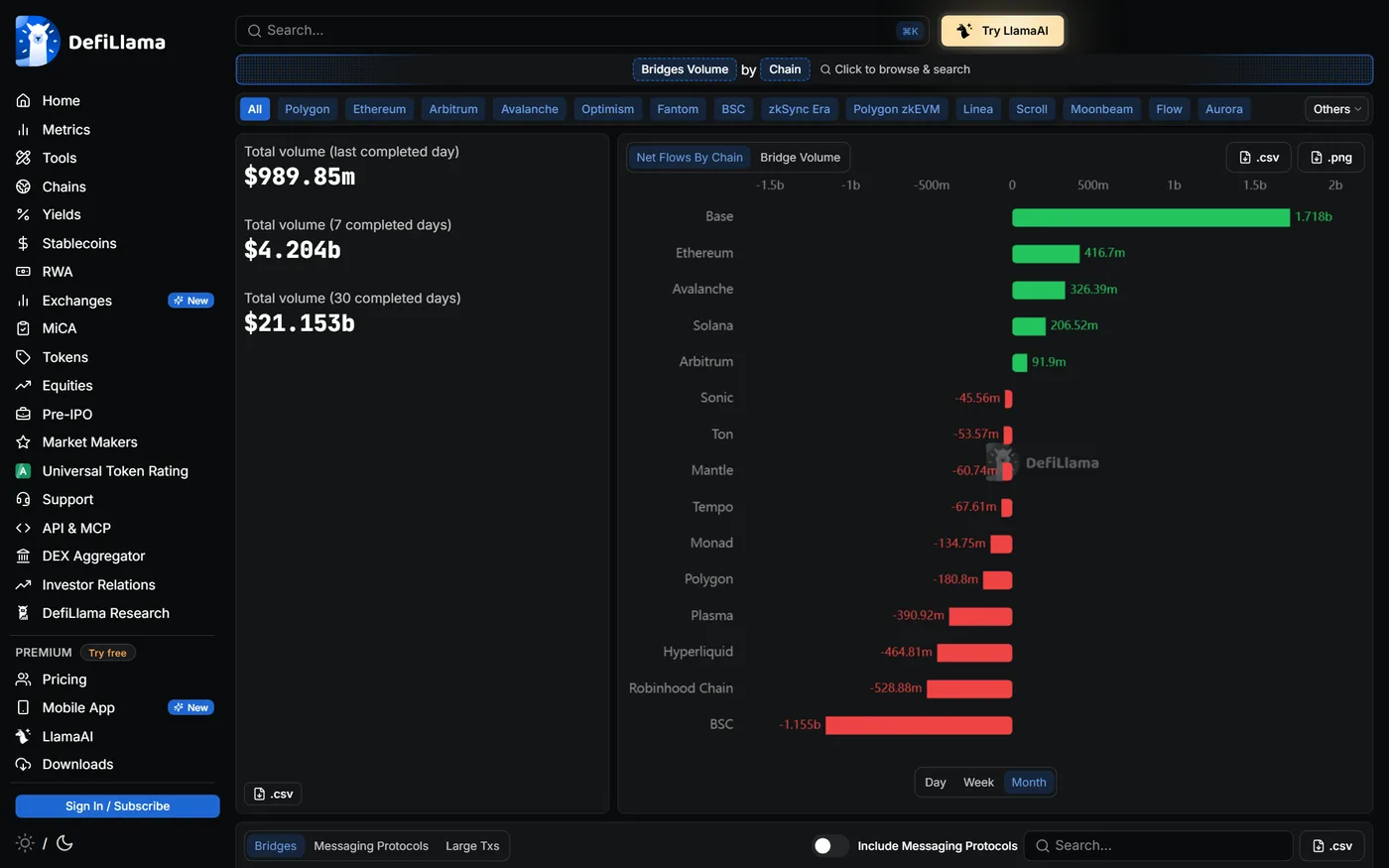
Task: Click the Equities trending arrow icon
Action: pyautogui.click(x=23, y=386)
